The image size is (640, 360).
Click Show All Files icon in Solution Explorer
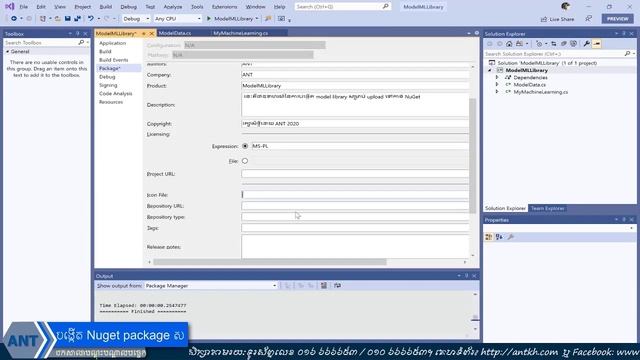(x=573, y=44)
